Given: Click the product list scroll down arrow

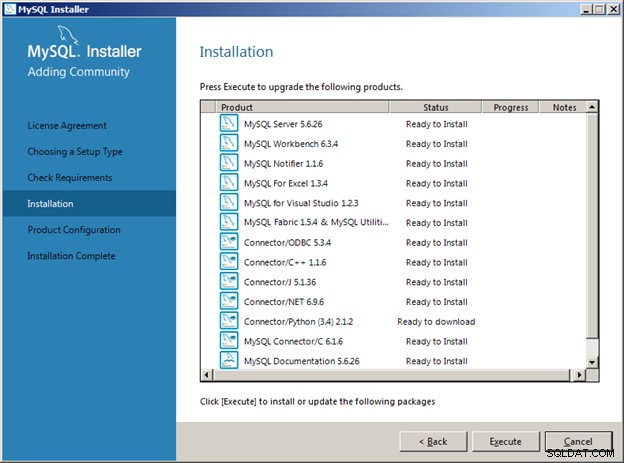Looking at the screenshot, I should point(592,362).
